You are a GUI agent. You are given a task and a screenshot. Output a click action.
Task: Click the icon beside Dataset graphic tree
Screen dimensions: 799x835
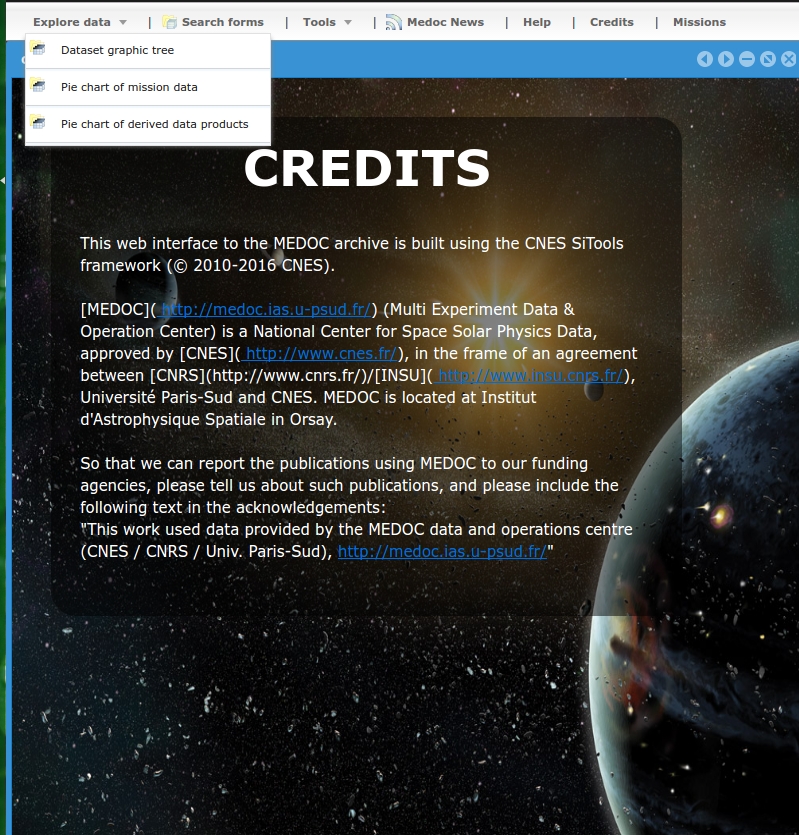tap(38, 48)
